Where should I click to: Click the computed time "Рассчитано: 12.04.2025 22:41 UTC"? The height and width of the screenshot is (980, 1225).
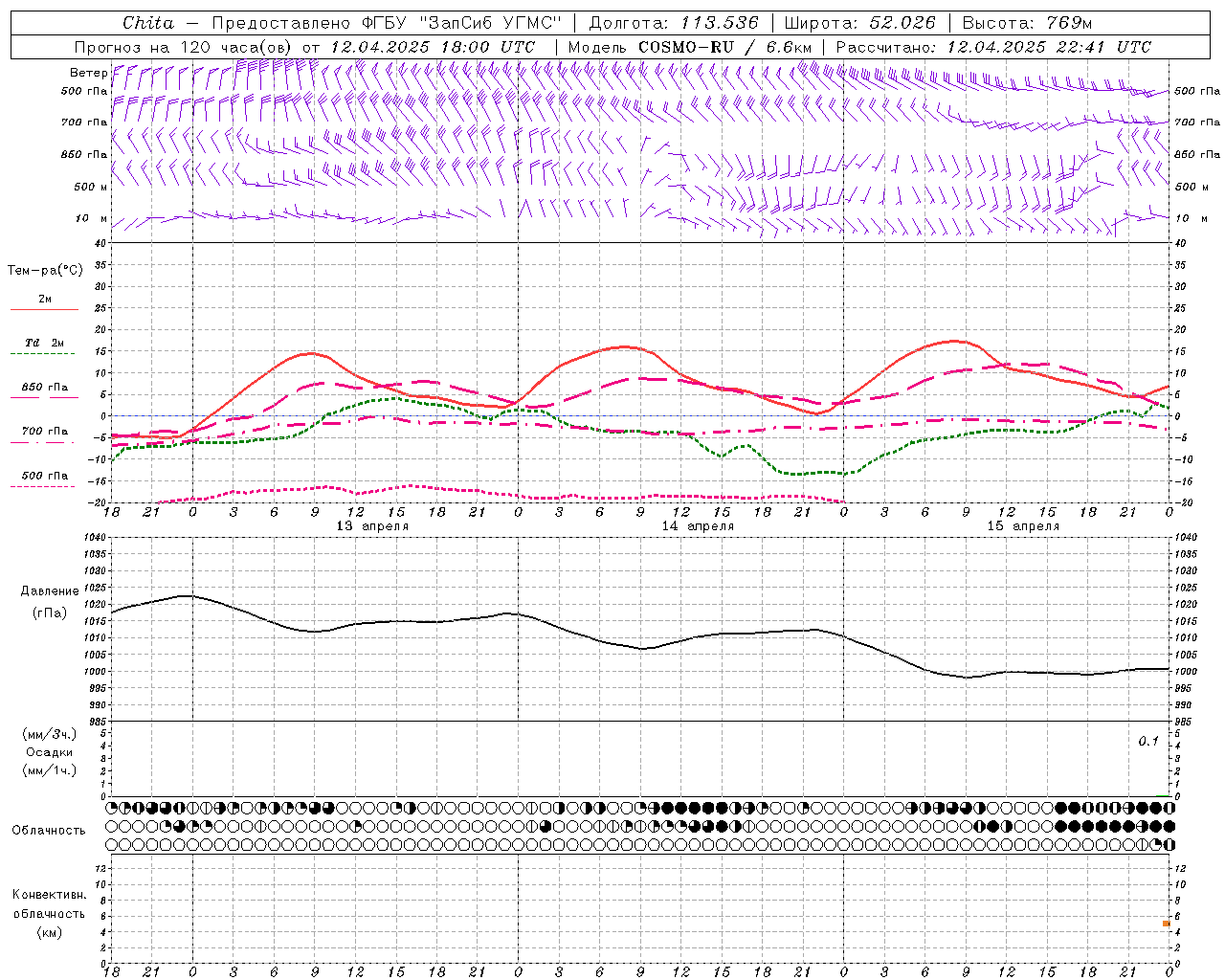click(993, 47)
